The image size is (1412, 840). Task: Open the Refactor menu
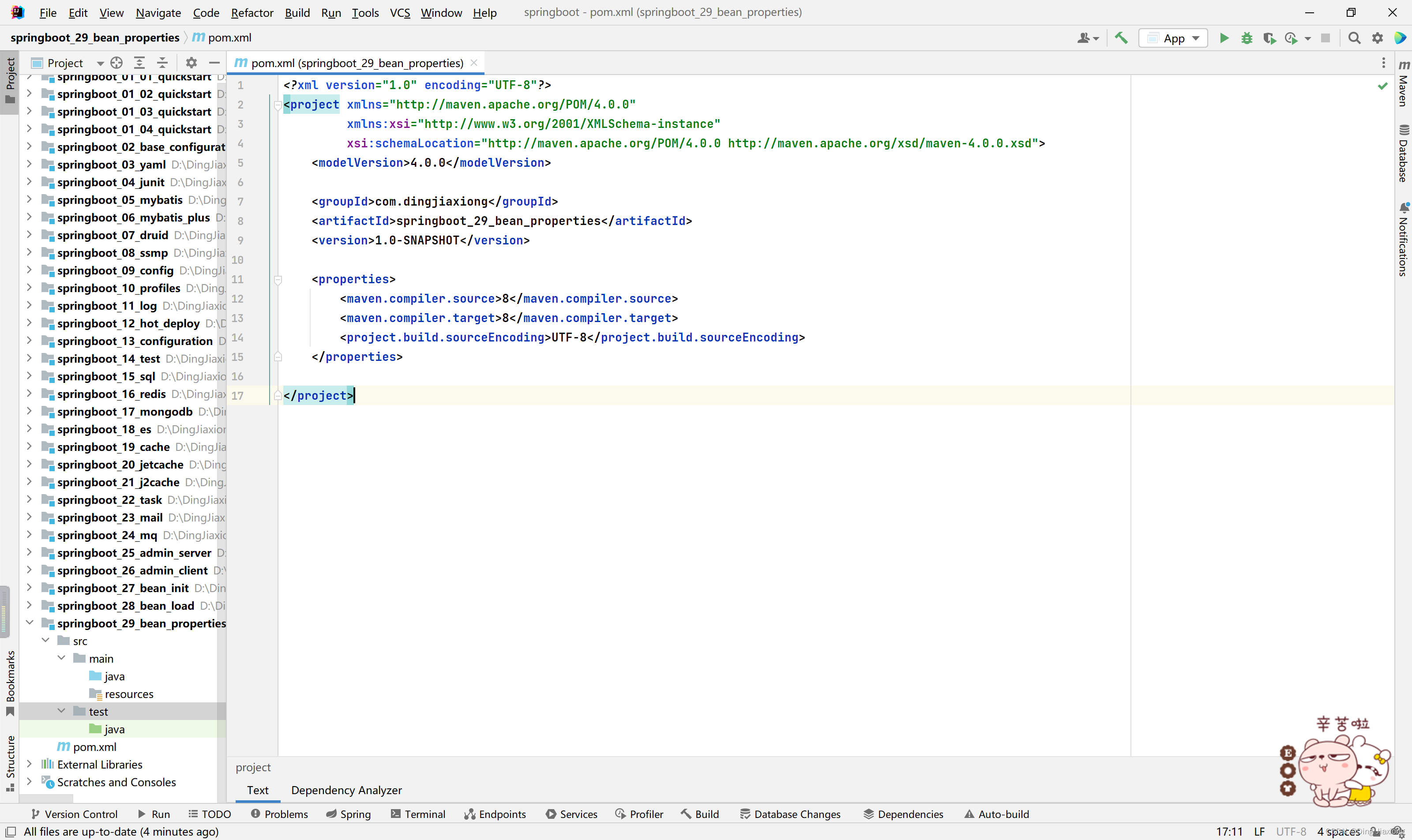[252, 12]
